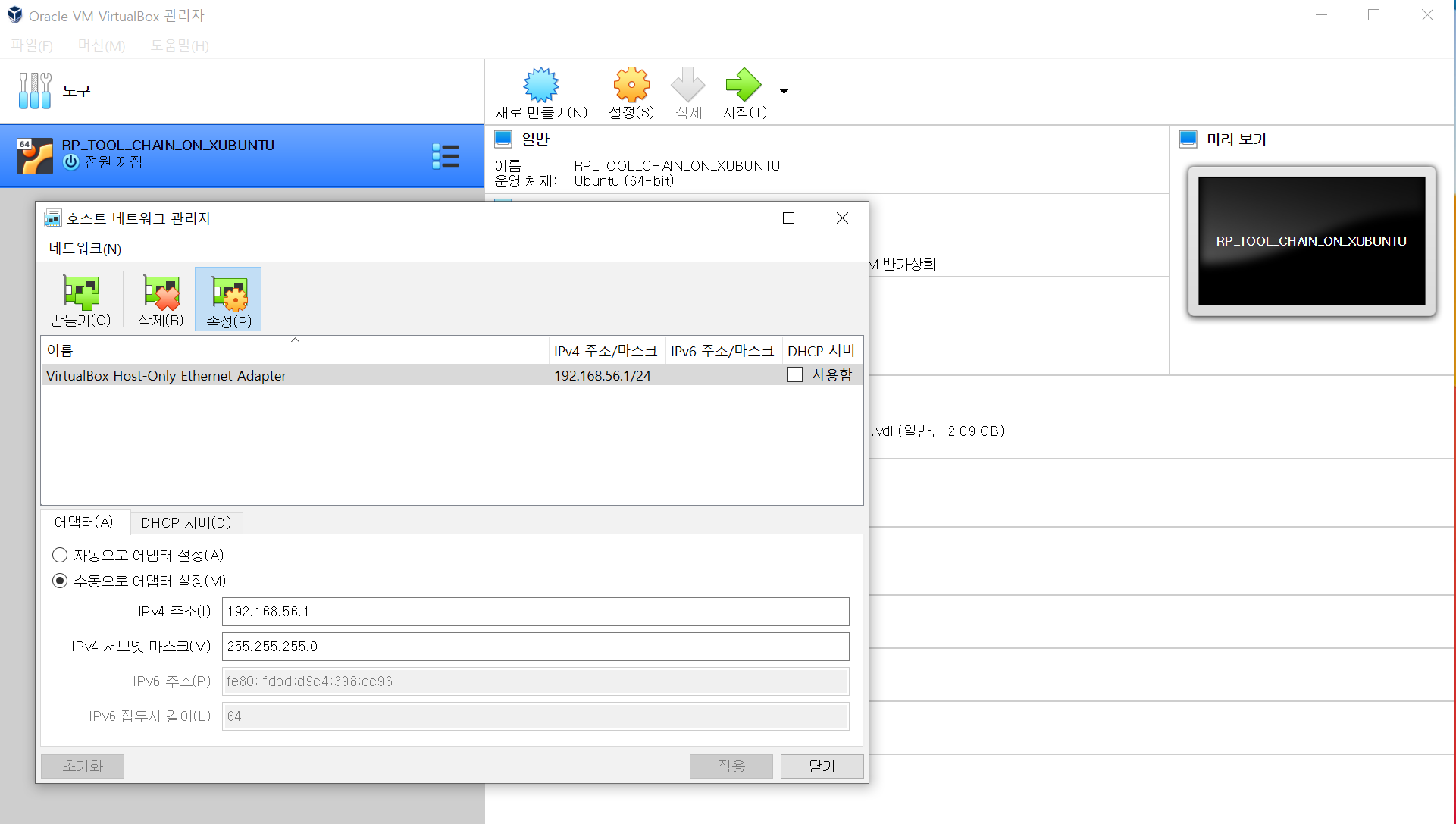Click the New (새로 만들기) gear icon
The image size is (1456, 824).
(541, 85)
